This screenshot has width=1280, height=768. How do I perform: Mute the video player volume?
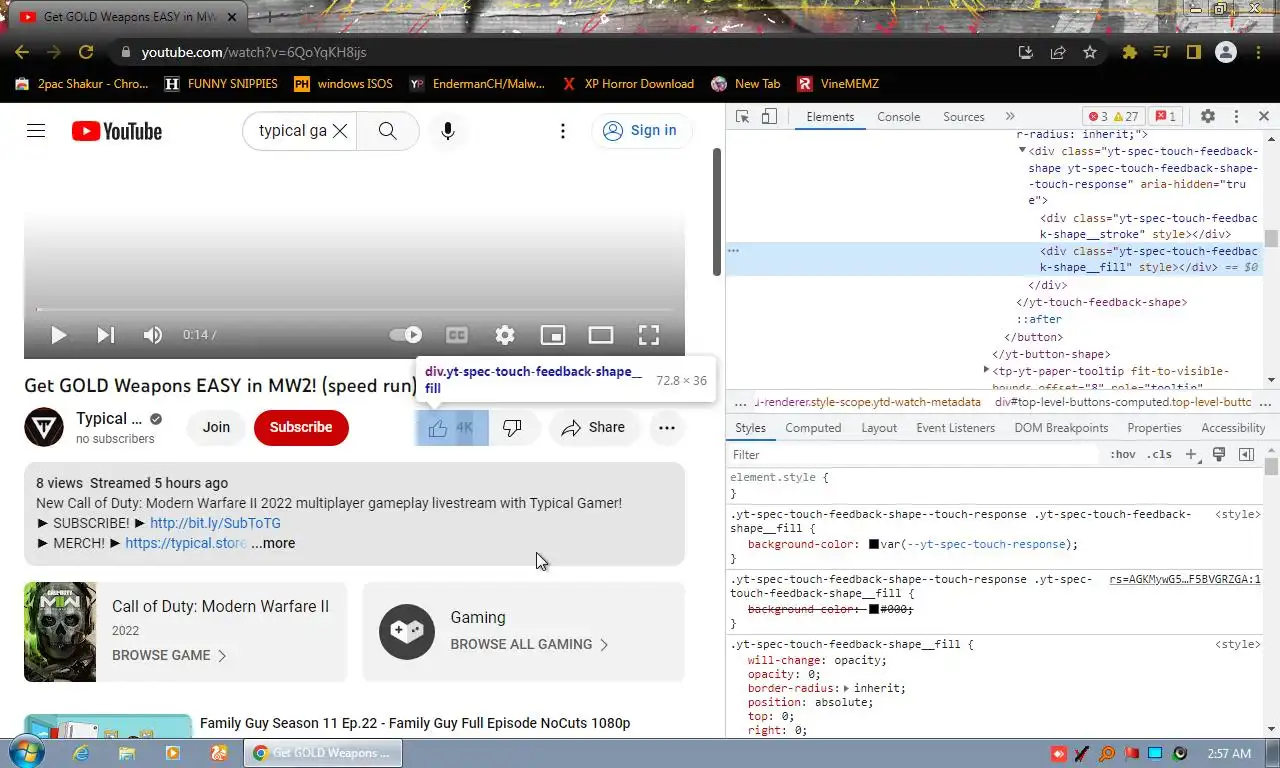coord(153,335)
